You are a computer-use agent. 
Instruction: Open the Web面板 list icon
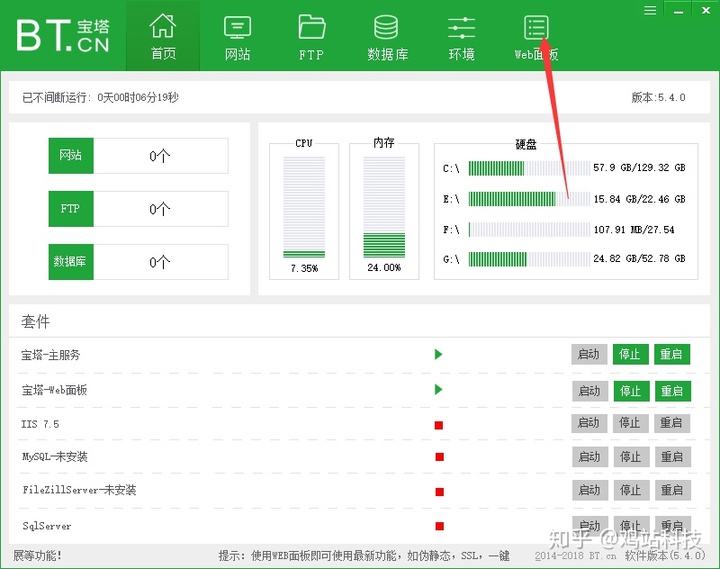coord(536,28)
